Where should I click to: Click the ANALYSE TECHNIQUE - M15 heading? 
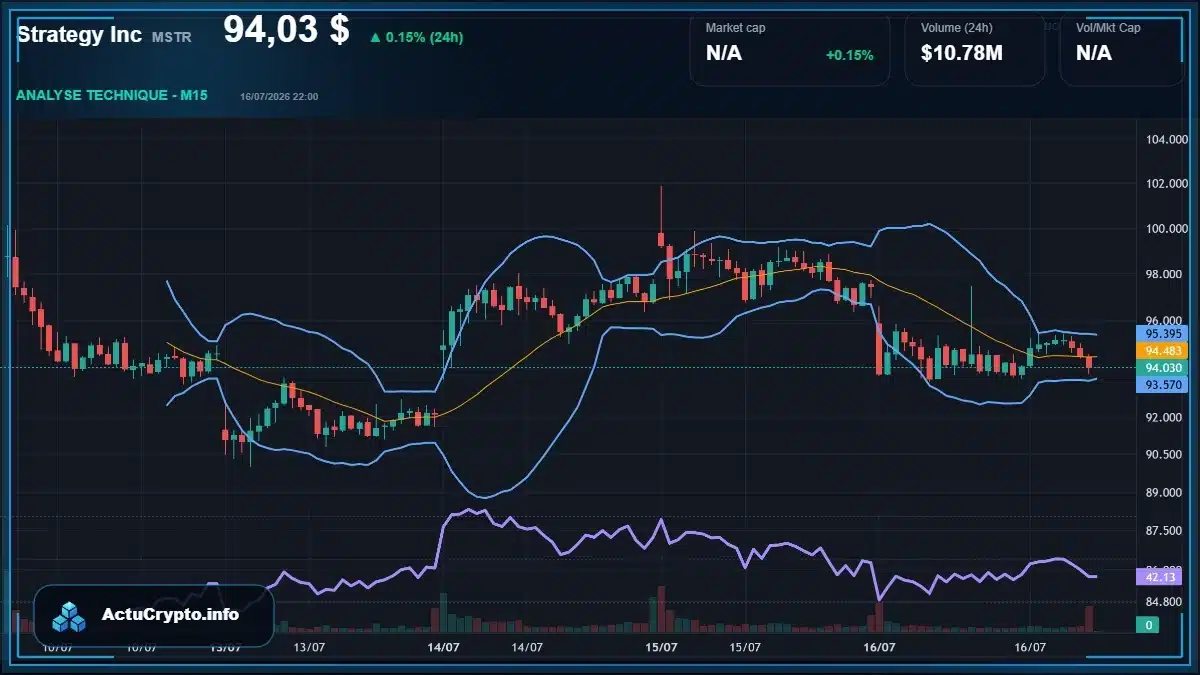(x=112, y=95)
